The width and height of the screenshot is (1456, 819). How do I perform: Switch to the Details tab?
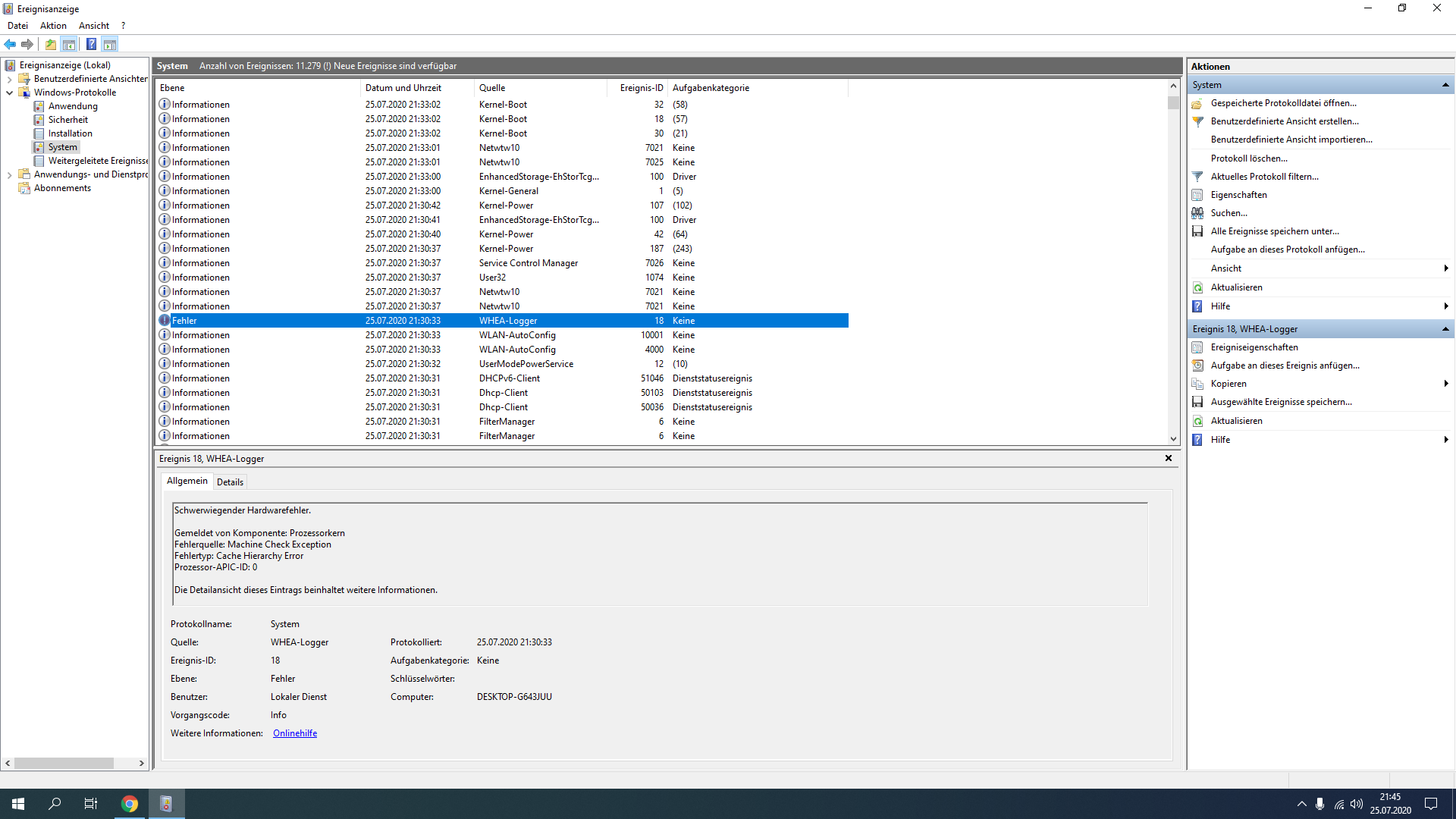point(230,482)
